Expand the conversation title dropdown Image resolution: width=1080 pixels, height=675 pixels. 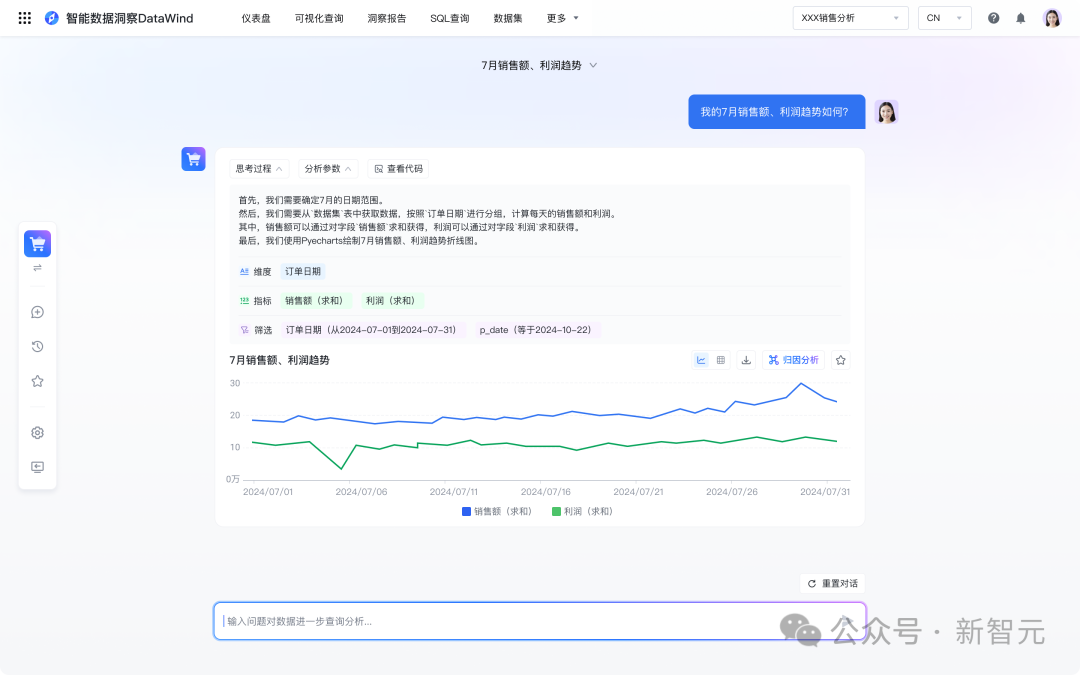coord(539,65)
